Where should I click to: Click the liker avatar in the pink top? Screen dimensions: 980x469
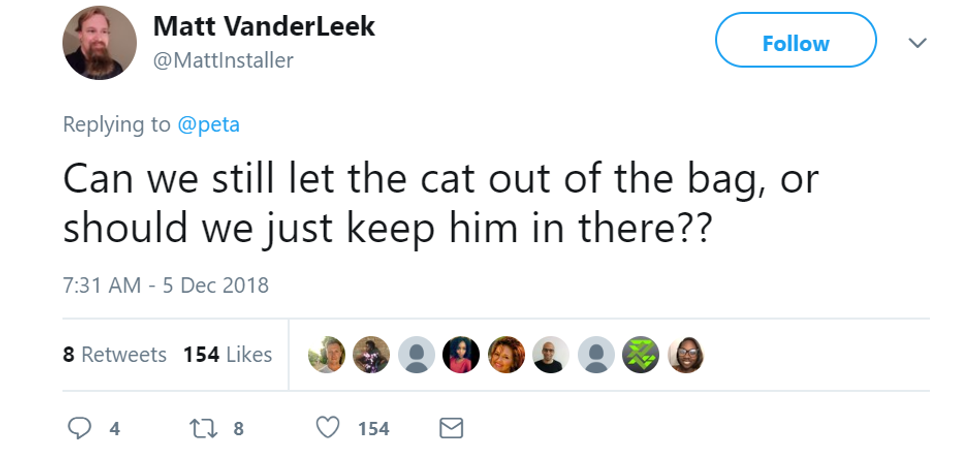pos(461,354)
